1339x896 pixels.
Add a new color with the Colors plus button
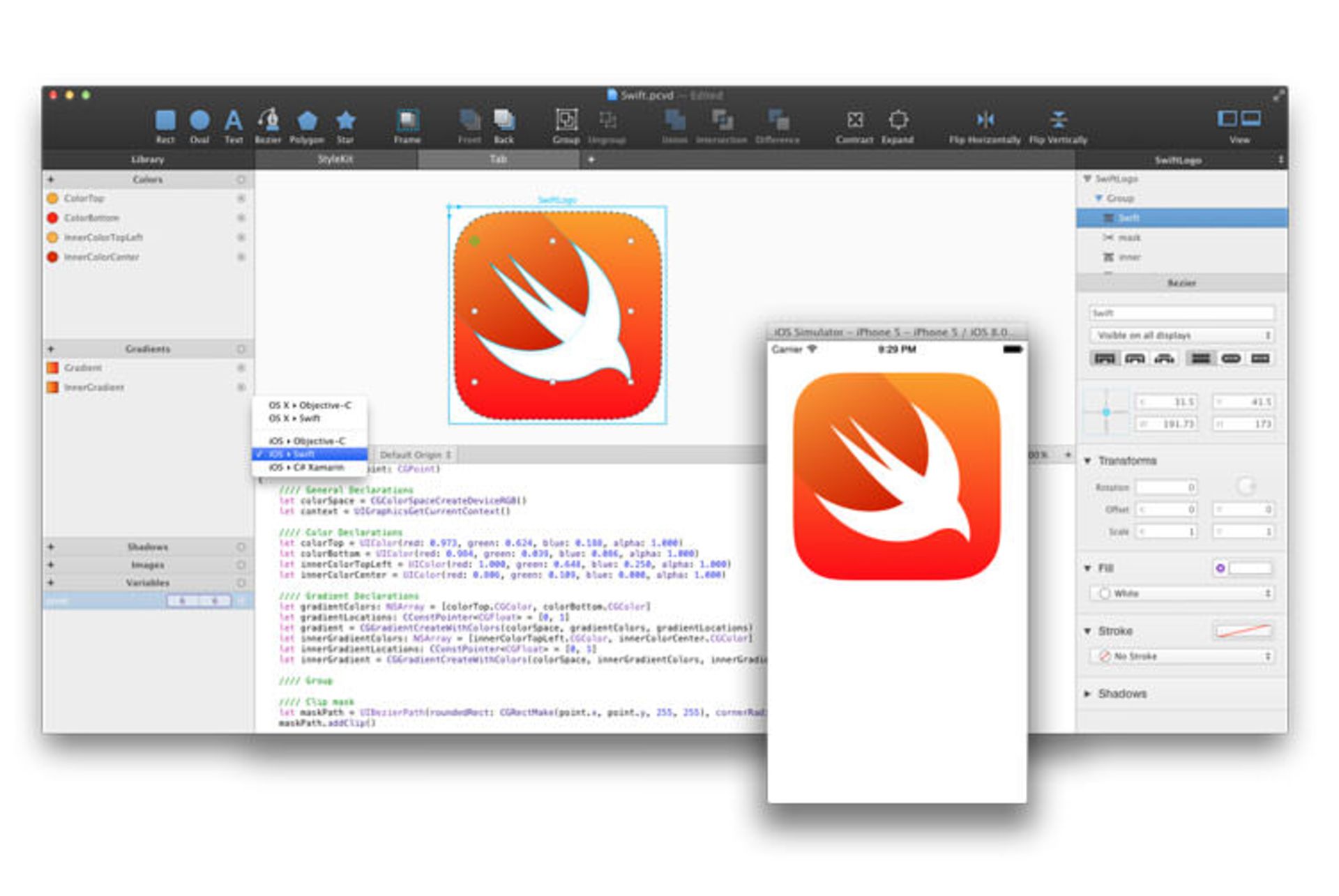51,179
